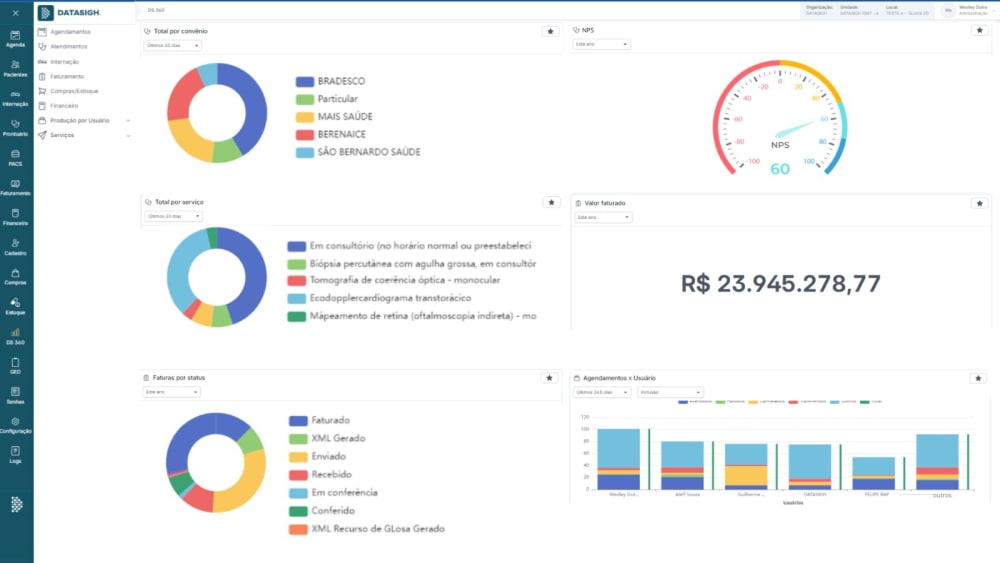Click the DS 360 breadcrumb in the top bar
The width and height of the screenshot is (1000, 563).
(x=156, y=10)
